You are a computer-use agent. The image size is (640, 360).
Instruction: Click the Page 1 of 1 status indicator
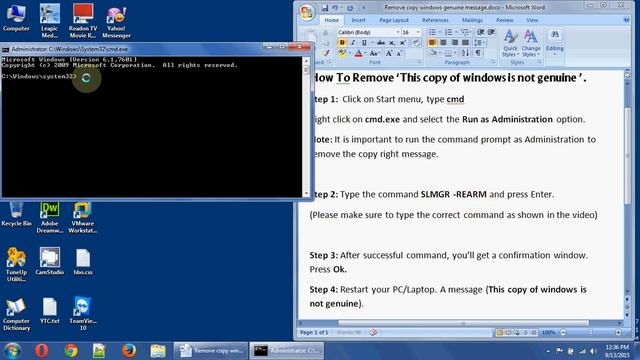pyautogui.click(x=314, y=333)
